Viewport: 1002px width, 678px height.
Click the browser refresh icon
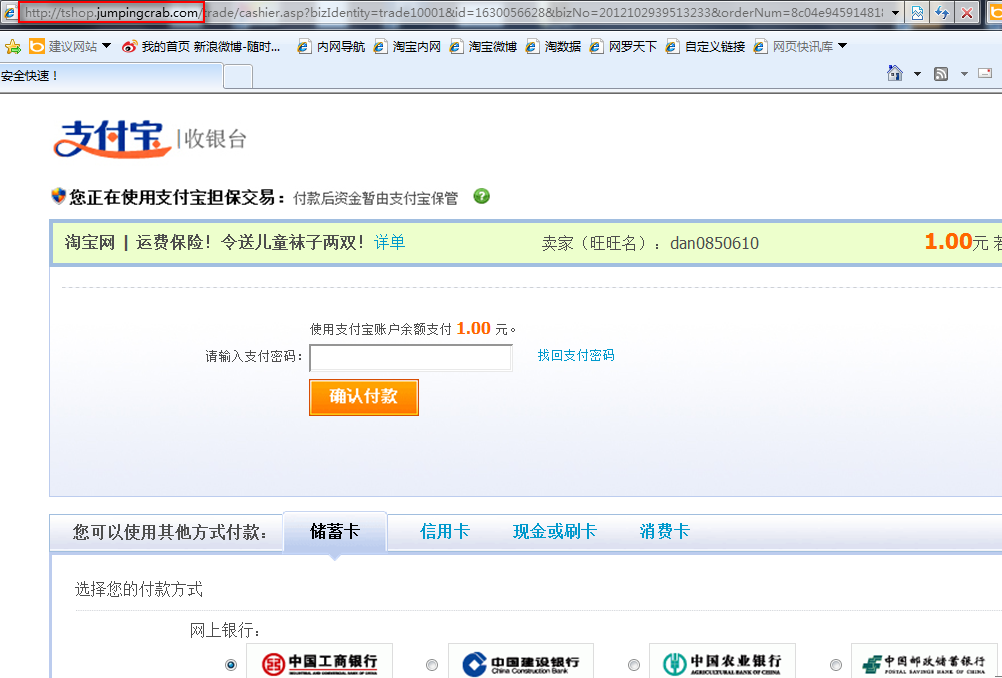point(941,13)
